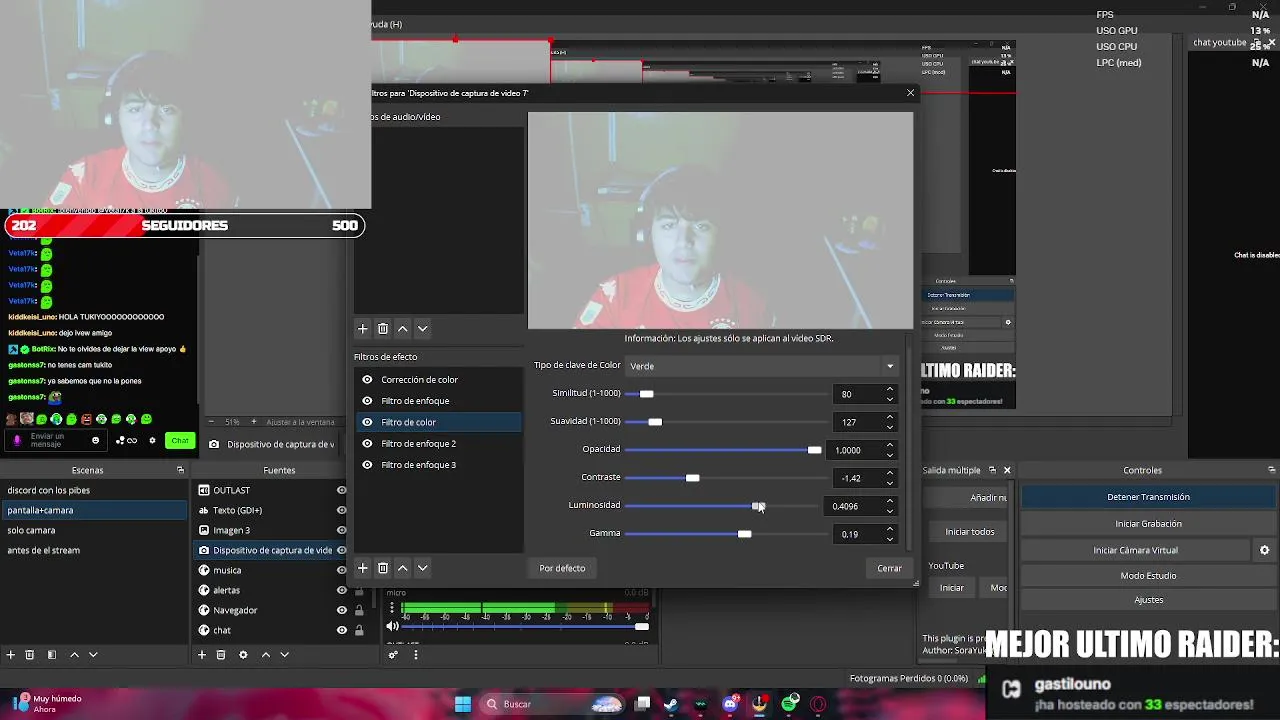Click the Gamma slider handle
The width and height of the screenshot is (1280, 720).
tap(744, 534)
